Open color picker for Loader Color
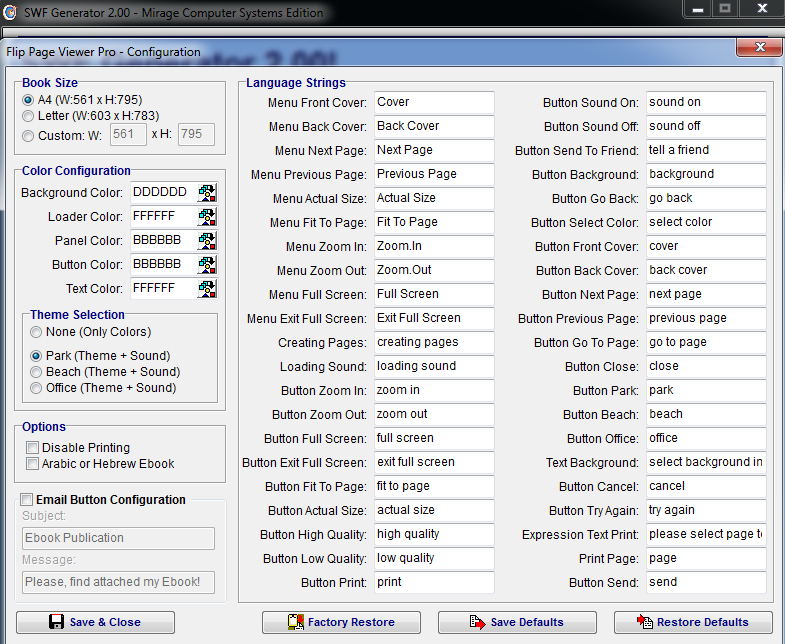Image resolution: width=785 pixels, height=644 pixels. (207, 217)
